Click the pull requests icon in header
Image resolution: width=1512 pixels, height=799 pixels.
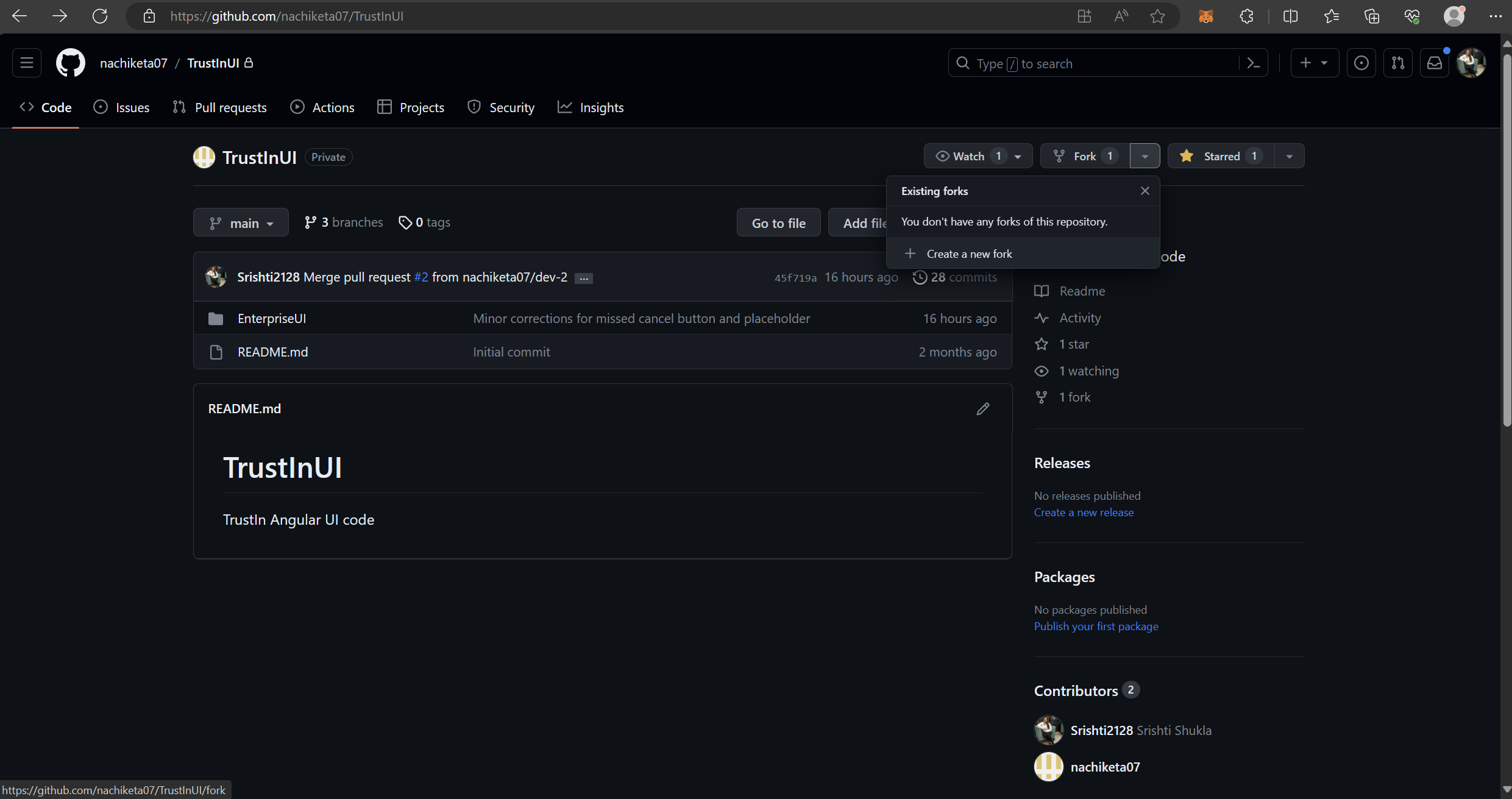(1398, 63)
